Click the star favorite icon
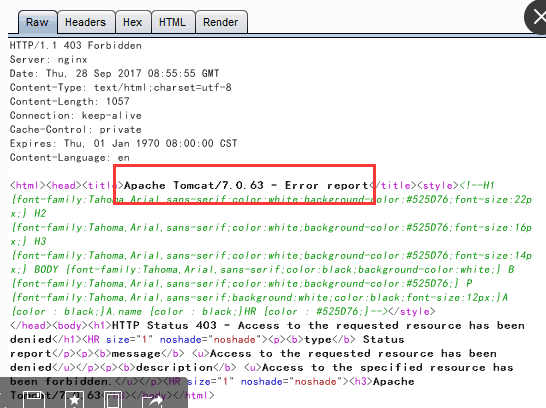 [75, 400]
